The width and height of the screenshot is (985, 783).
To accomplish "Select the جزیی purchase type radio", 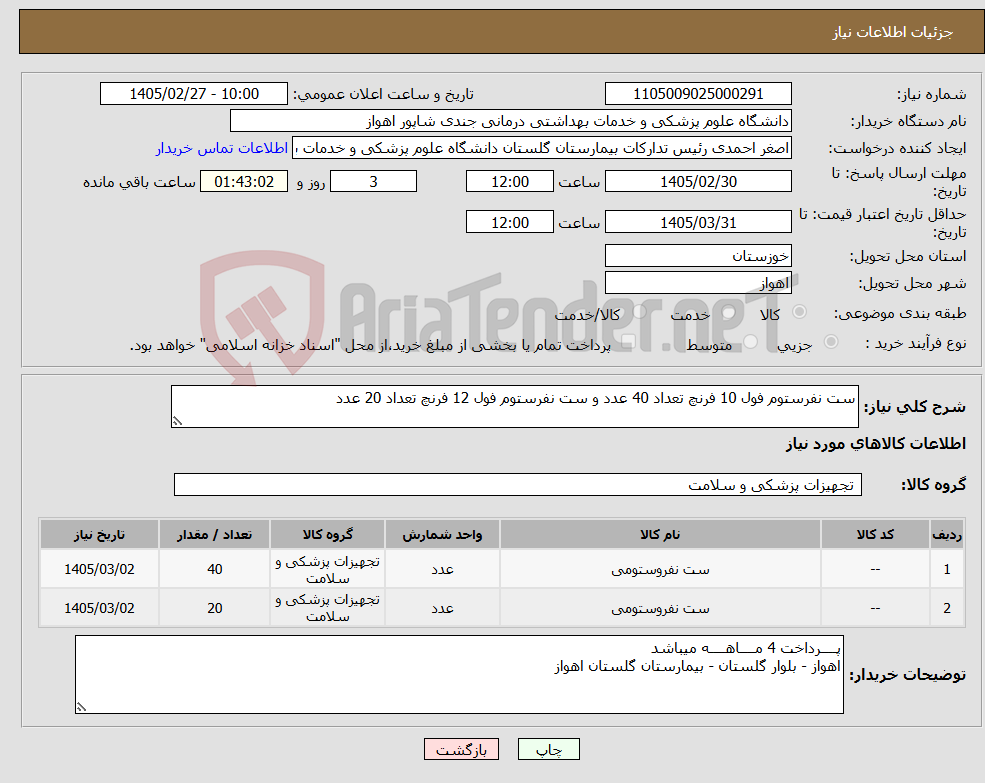I will (x=830, y=342).
